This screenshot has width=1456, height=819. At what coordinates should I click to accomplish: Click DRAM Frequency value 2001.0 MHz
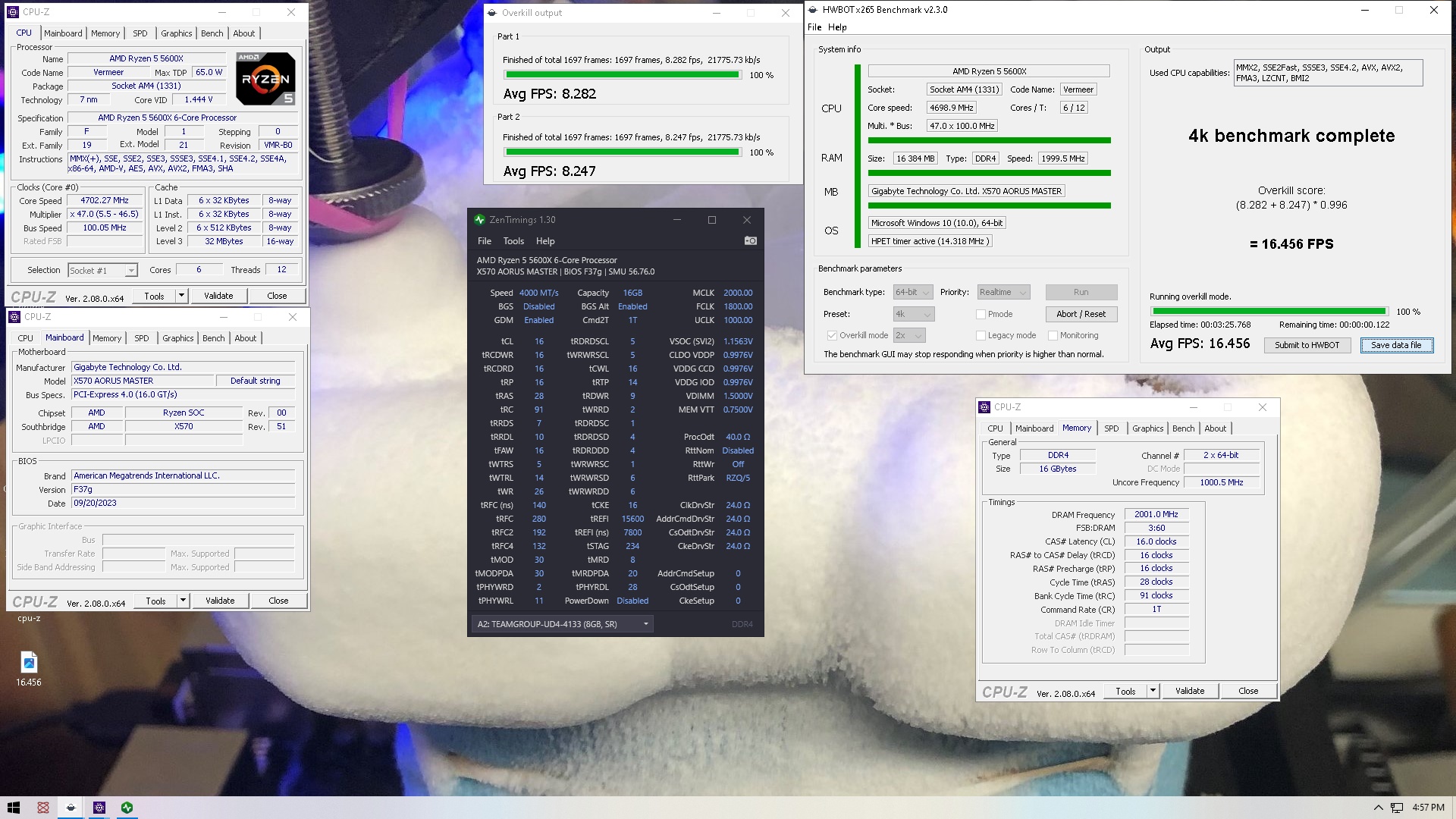click(1156, 514)
